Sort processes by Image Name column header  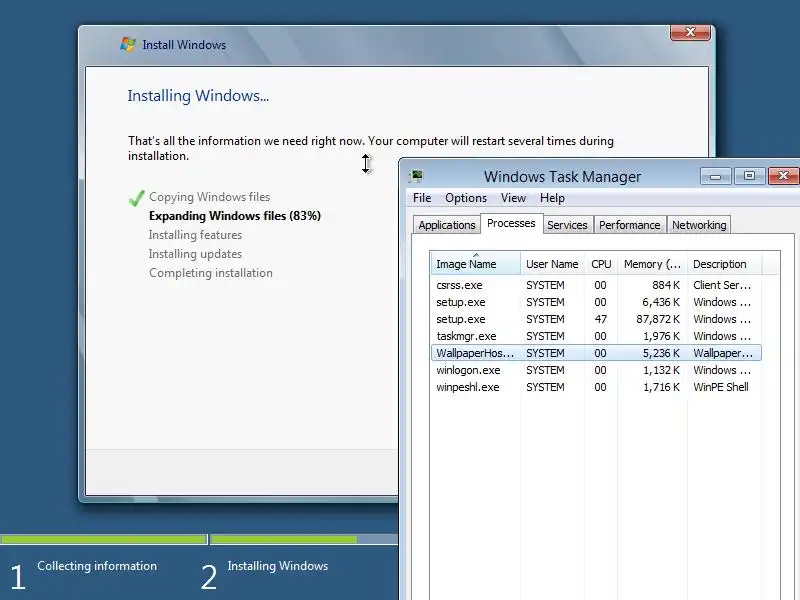click(x=476, y=264)
